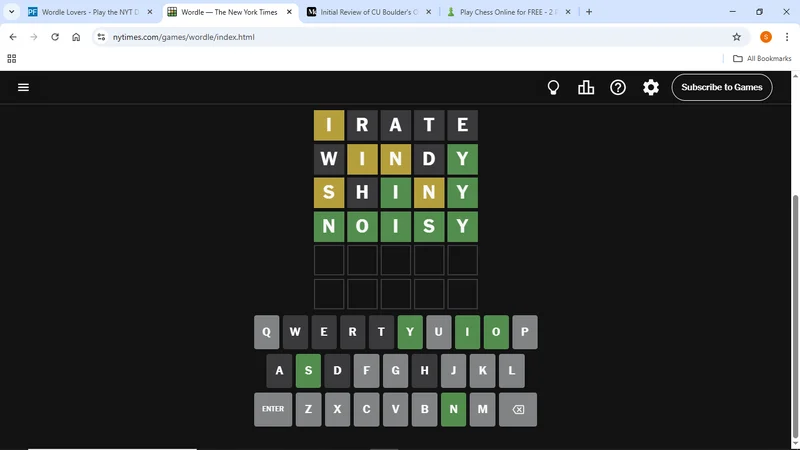
Task: Switch to Initial Review of CU Boulder tab
Action: (x=368, y=12)
